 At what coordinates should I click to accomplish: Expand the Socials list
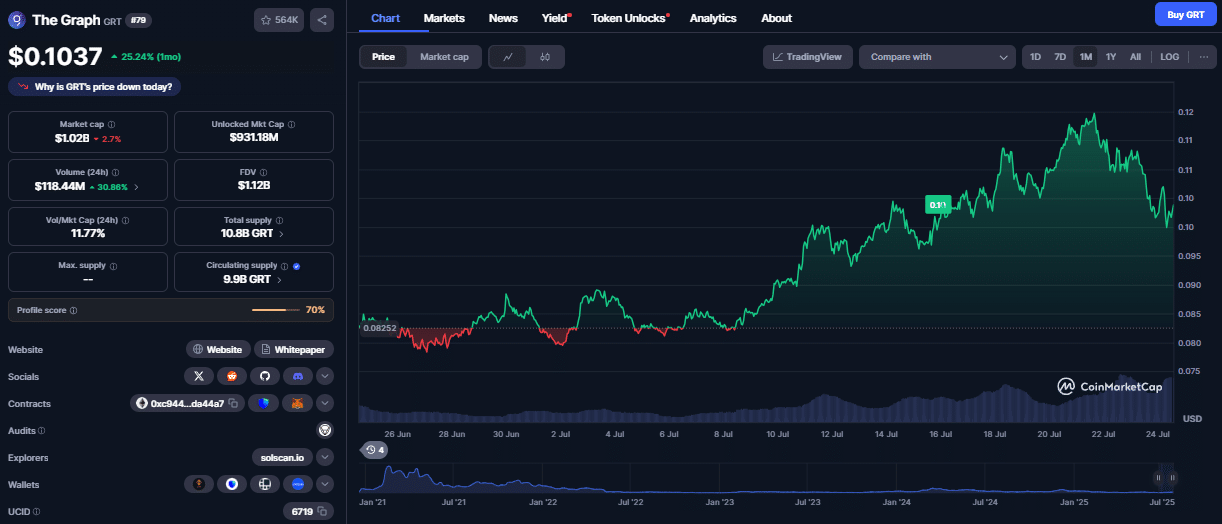click(x=324, y=376)
